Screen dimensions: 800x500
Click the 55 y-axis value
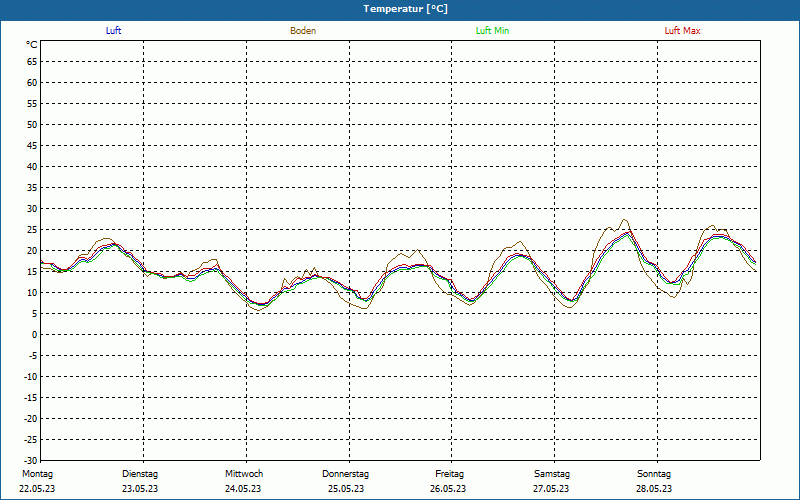tap(32, 104)
